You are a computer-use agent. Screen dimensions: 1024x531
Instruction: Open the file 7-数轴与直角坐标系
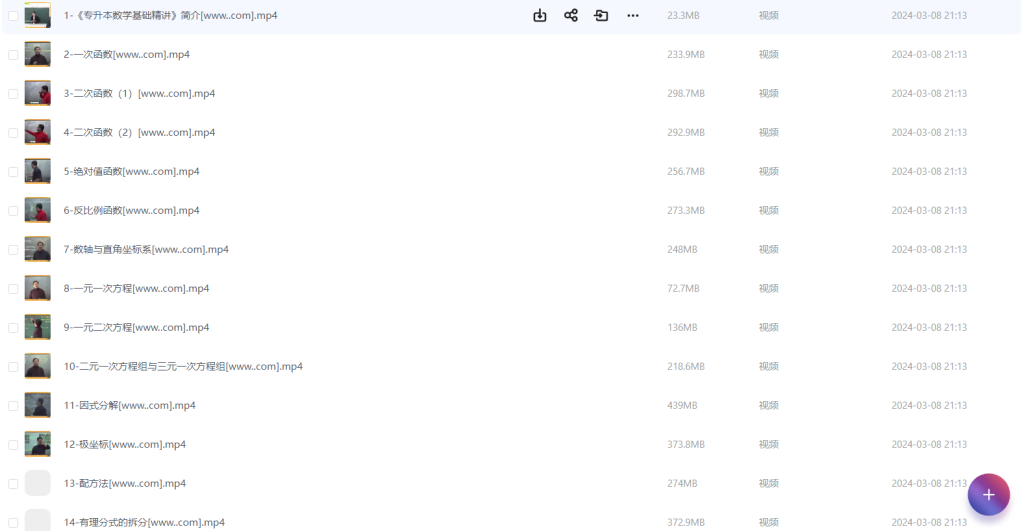click(146, 250)
